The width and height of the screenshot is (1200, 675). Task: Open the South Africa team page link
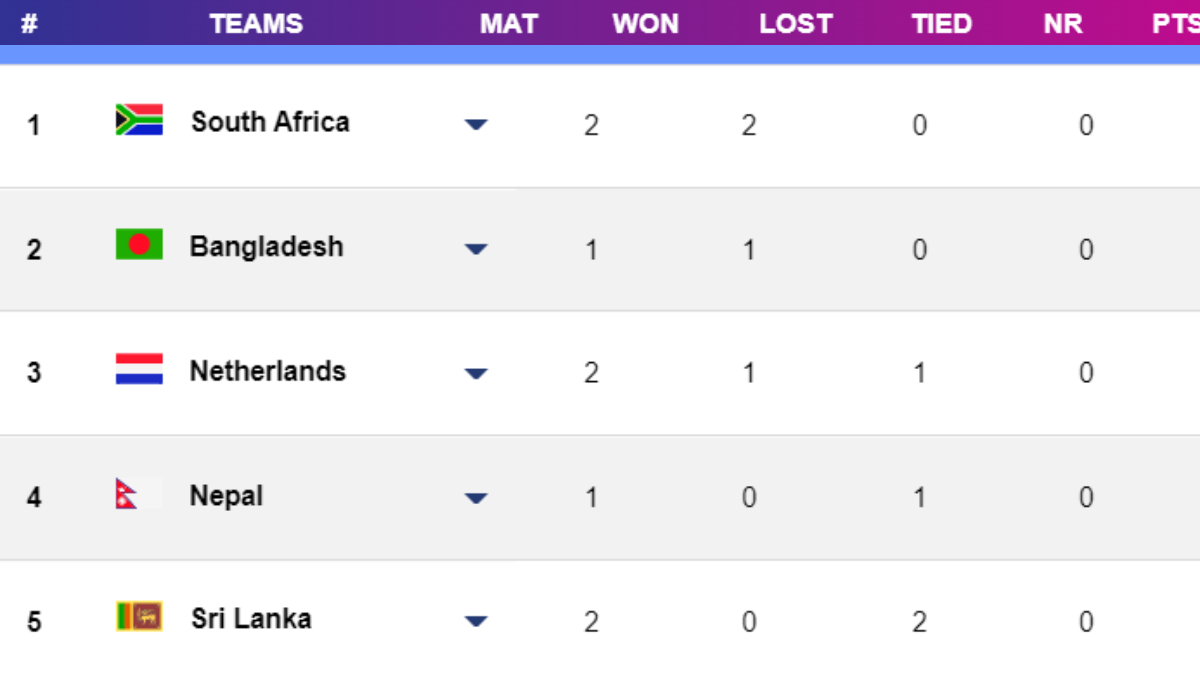click(x=270, y=121)
